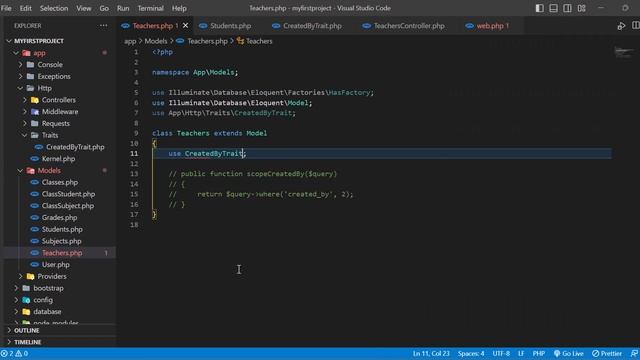The width and height of the screenshot is (640, 360).
Task: Close the Teachers.php tab
Action: (x=186, y=25)
